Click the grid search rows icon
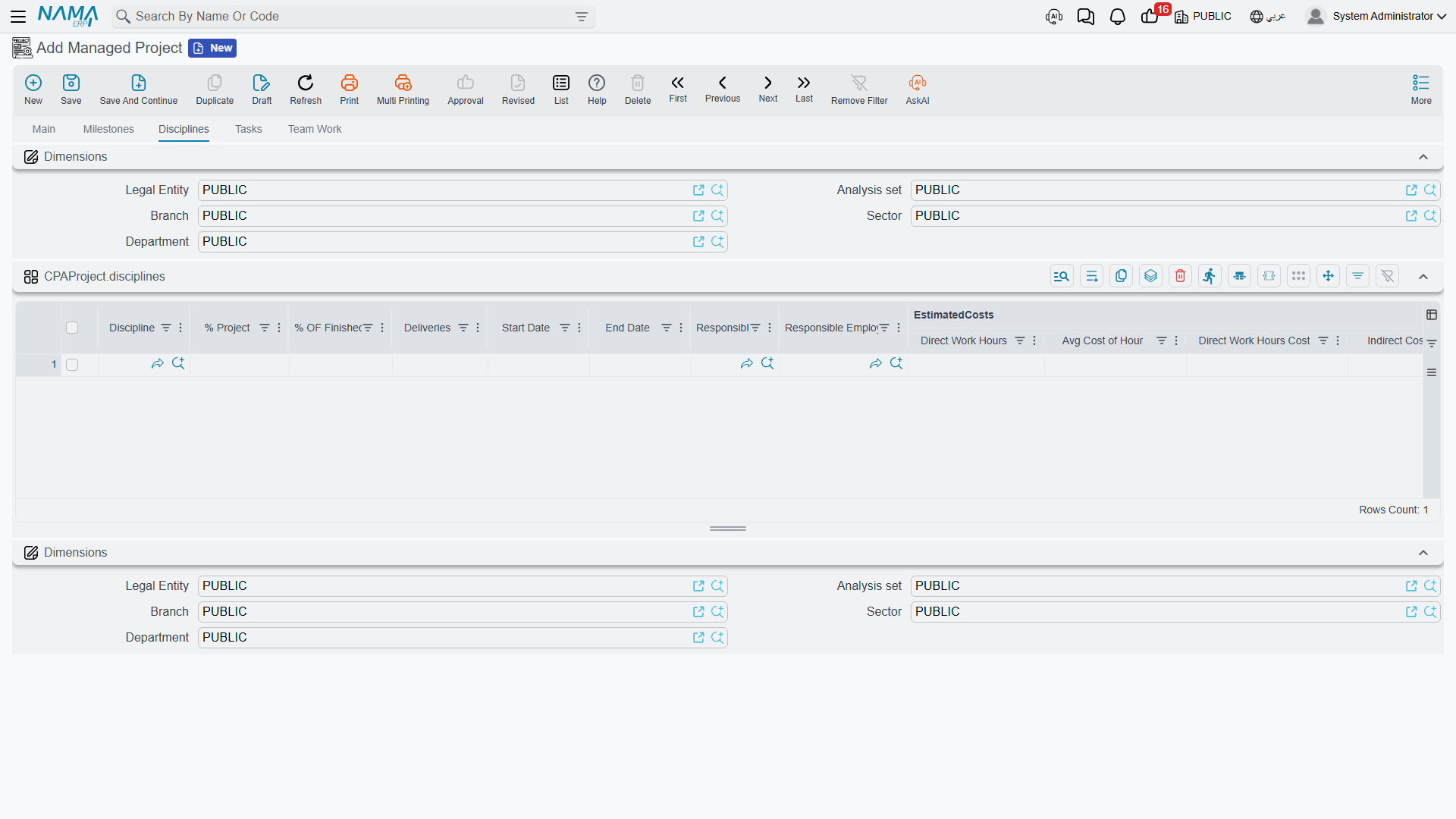 click(1062, 276)
